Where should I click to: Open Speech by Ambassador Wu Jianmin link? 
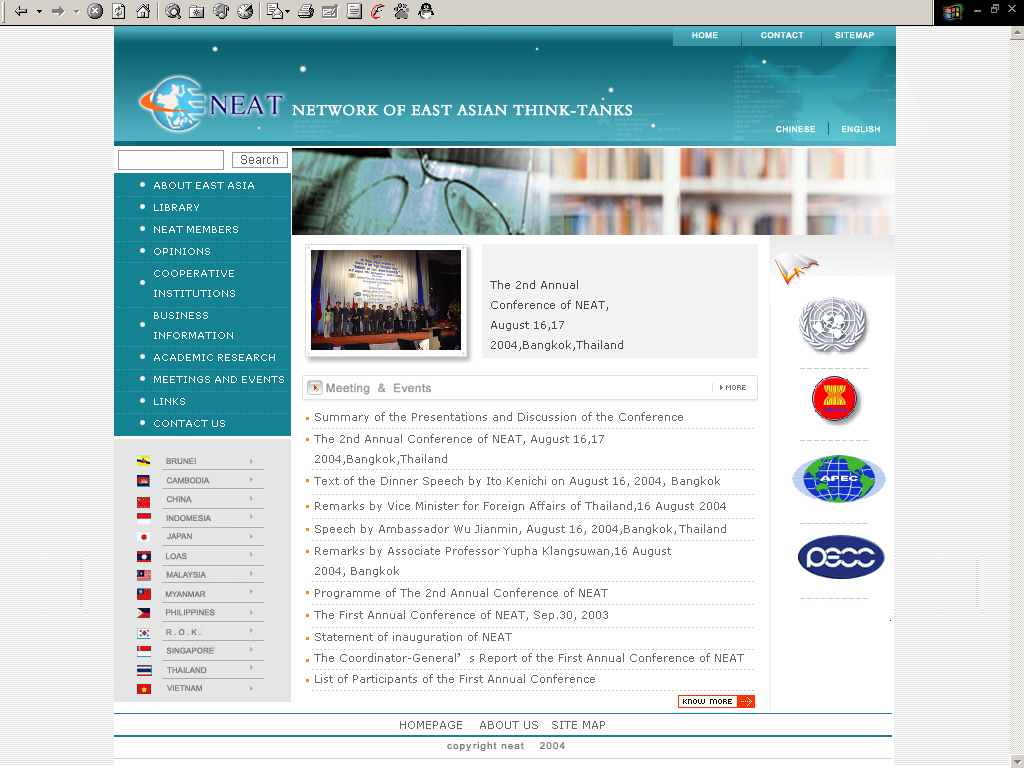(x=520, y=530)
